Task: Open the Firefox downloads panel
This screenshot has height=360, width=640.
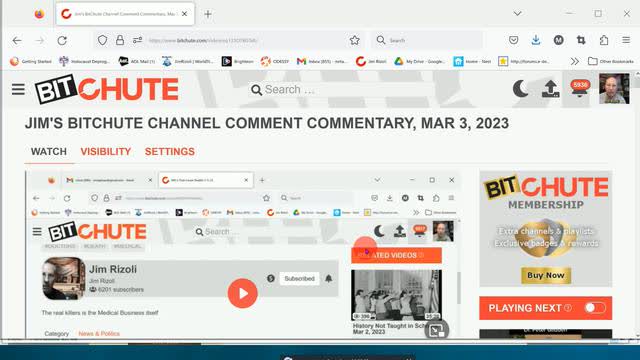Action: [x=536, y=40]
